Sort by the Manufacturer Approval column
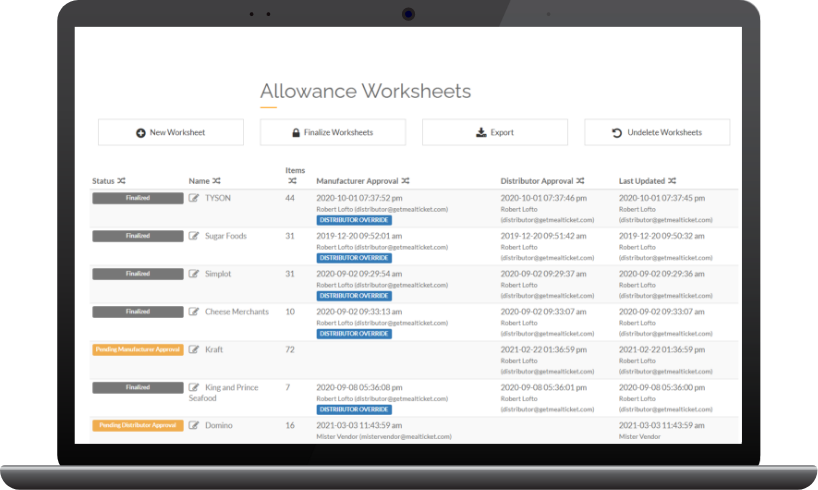The image size is (818, 490). point(405,181)
